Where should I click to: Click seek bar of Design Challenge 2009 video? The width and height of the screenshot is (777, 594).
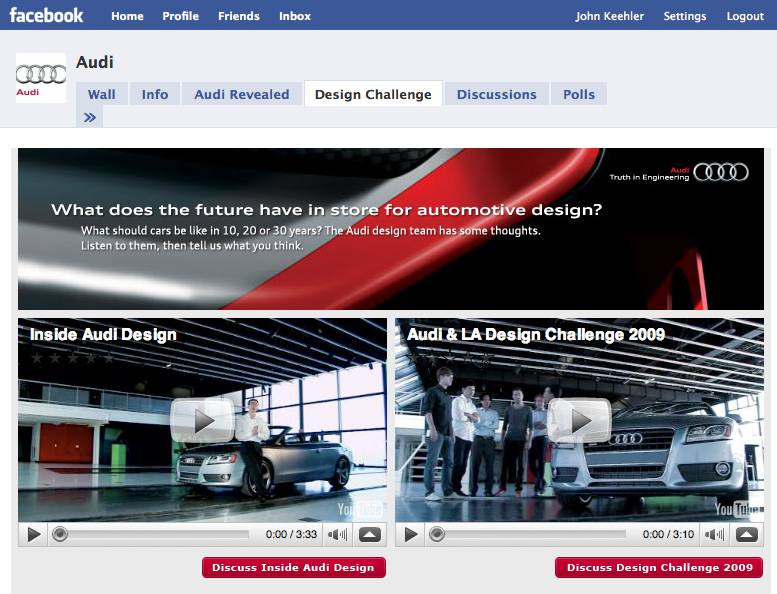[x=528, y=535]
